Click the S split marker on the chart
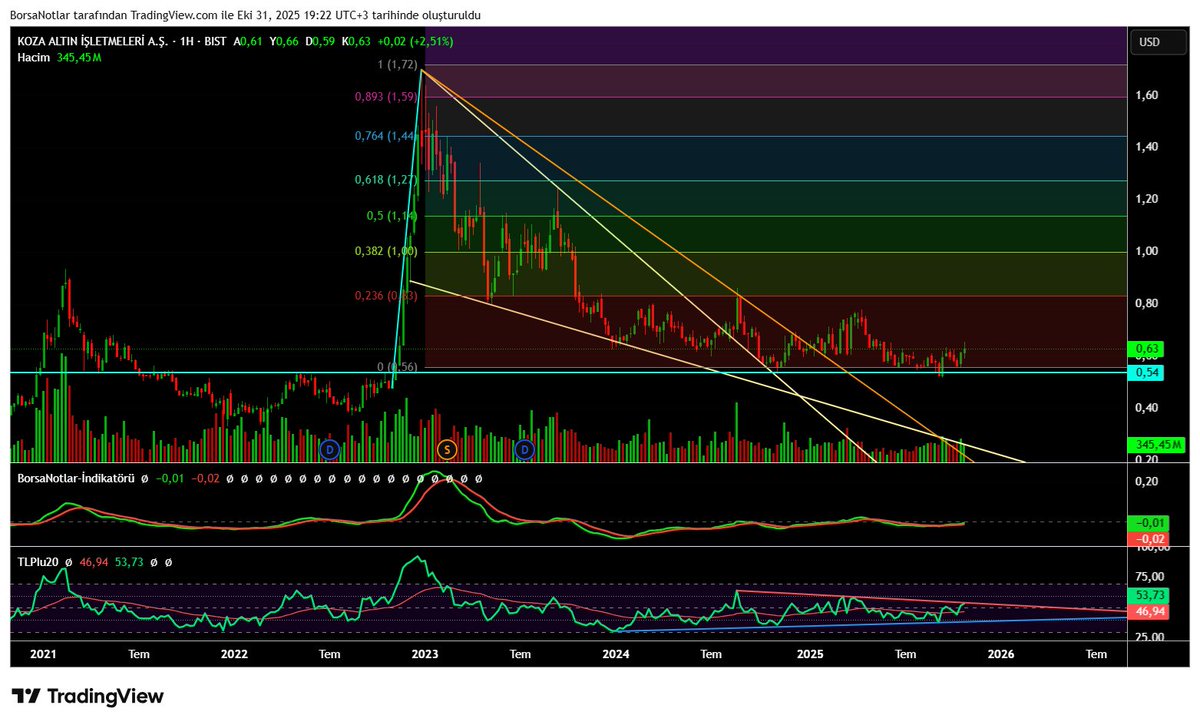The image size is (1200, 725). coord(446,450)
